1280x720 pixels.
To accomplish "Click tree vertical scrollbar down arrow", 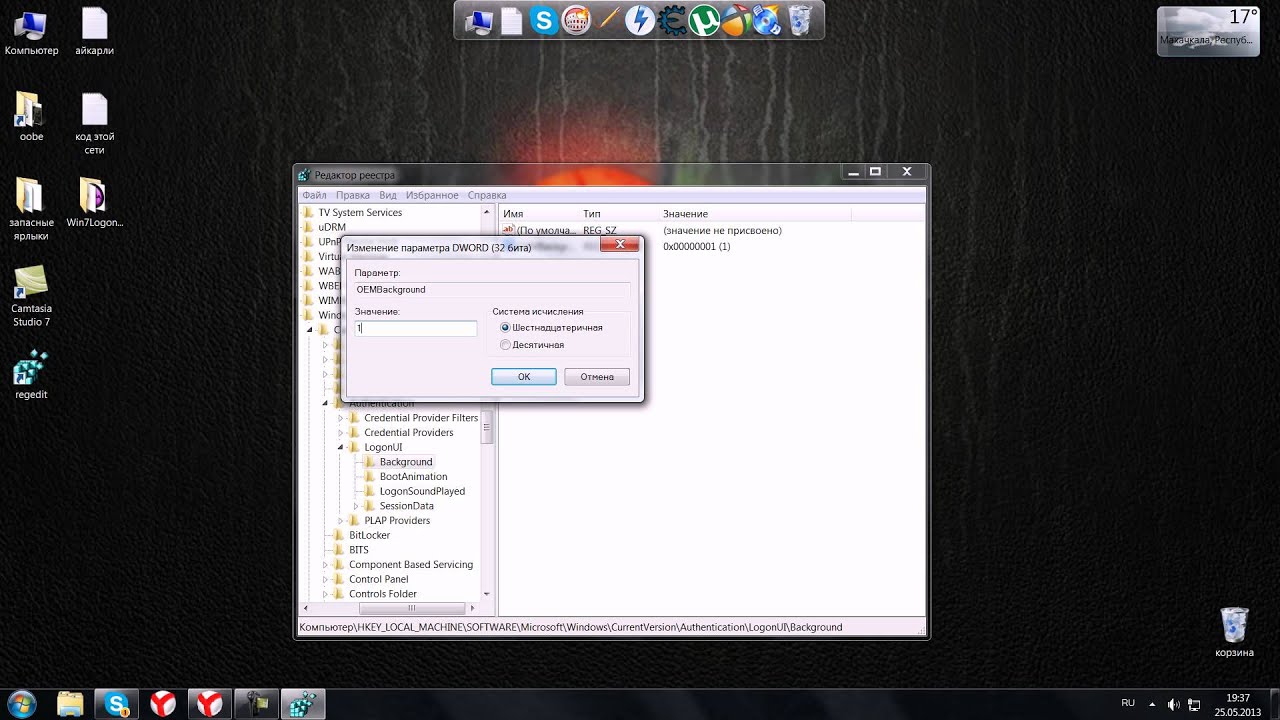I will click(x=487, y=594).
